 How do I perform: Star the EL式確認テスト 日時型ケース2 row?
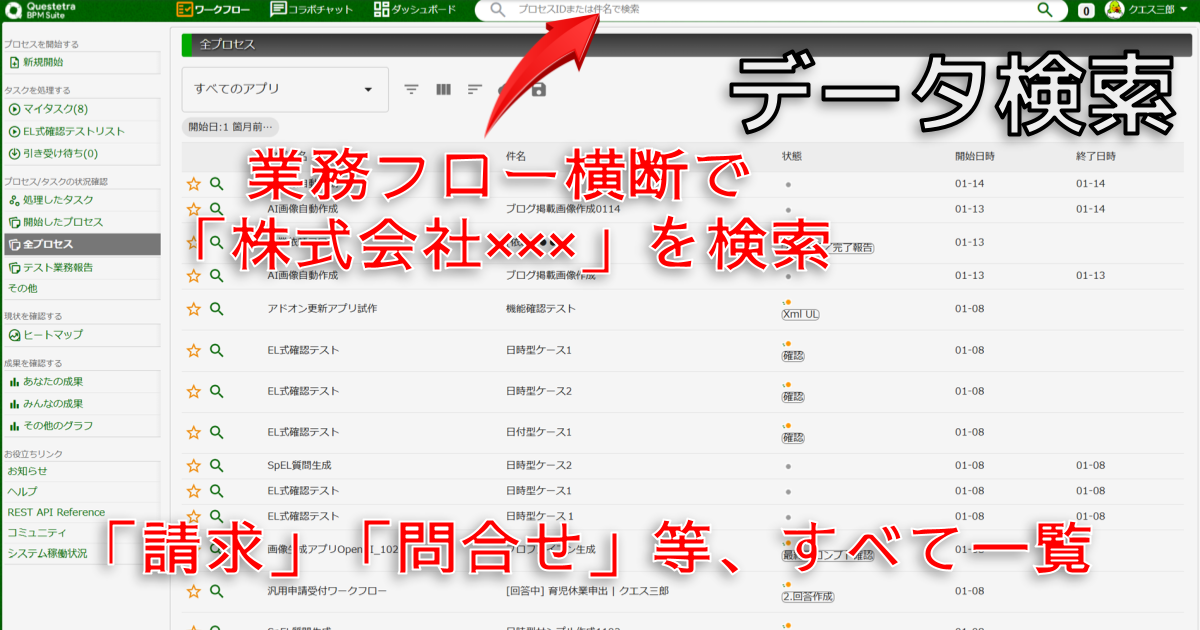point(194,391)
